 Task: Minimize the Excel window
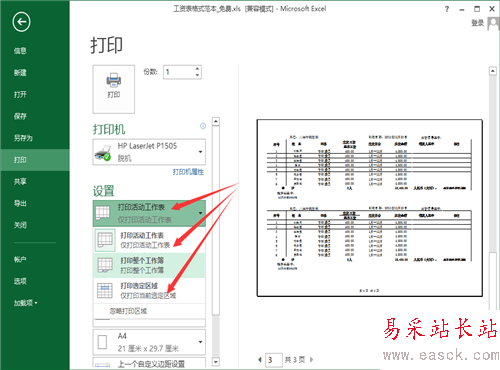(462, 9)
